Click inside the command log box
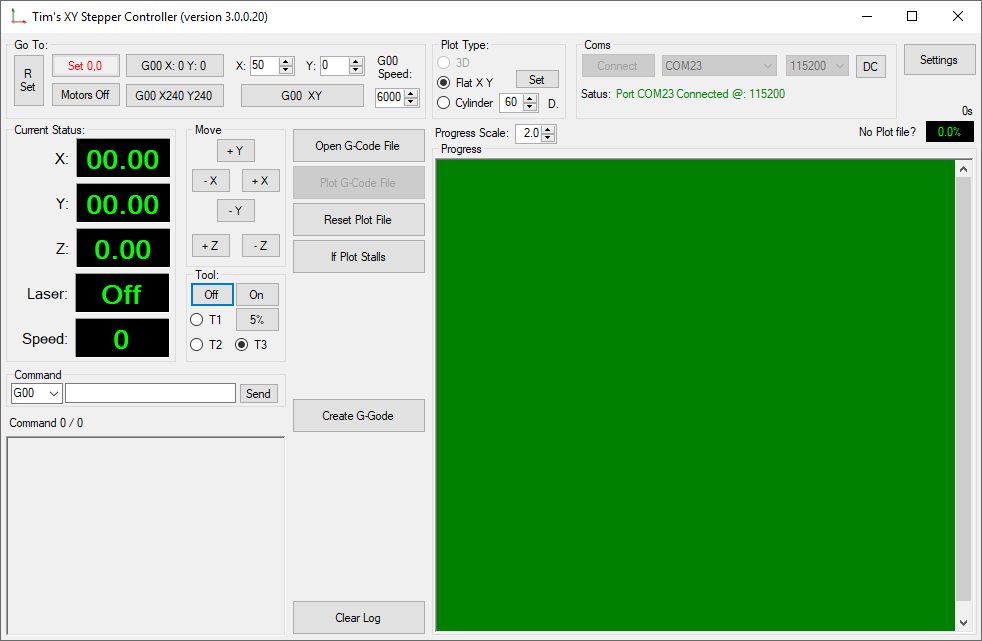Viewport: 982px width, 641px height. [145, 536]
